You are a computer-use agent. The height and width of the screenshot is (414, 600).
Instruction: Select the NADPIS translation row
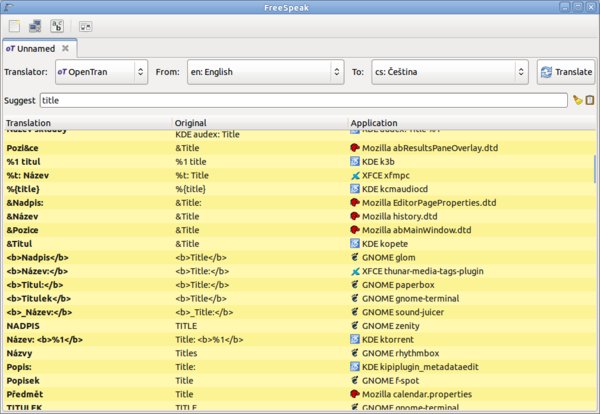coord(299,326)
